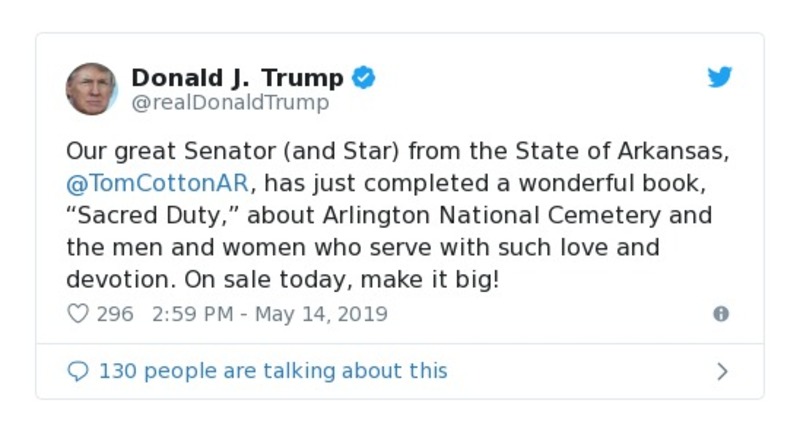Click the Donald J. Trump display name
Screen dimensions: 800x432
tap(238, 78)
